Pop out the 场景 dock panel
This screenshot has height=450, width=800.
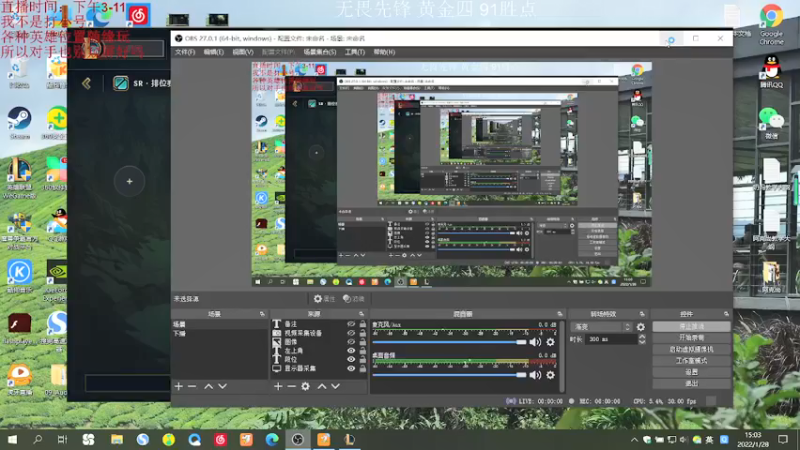[262, 314]
